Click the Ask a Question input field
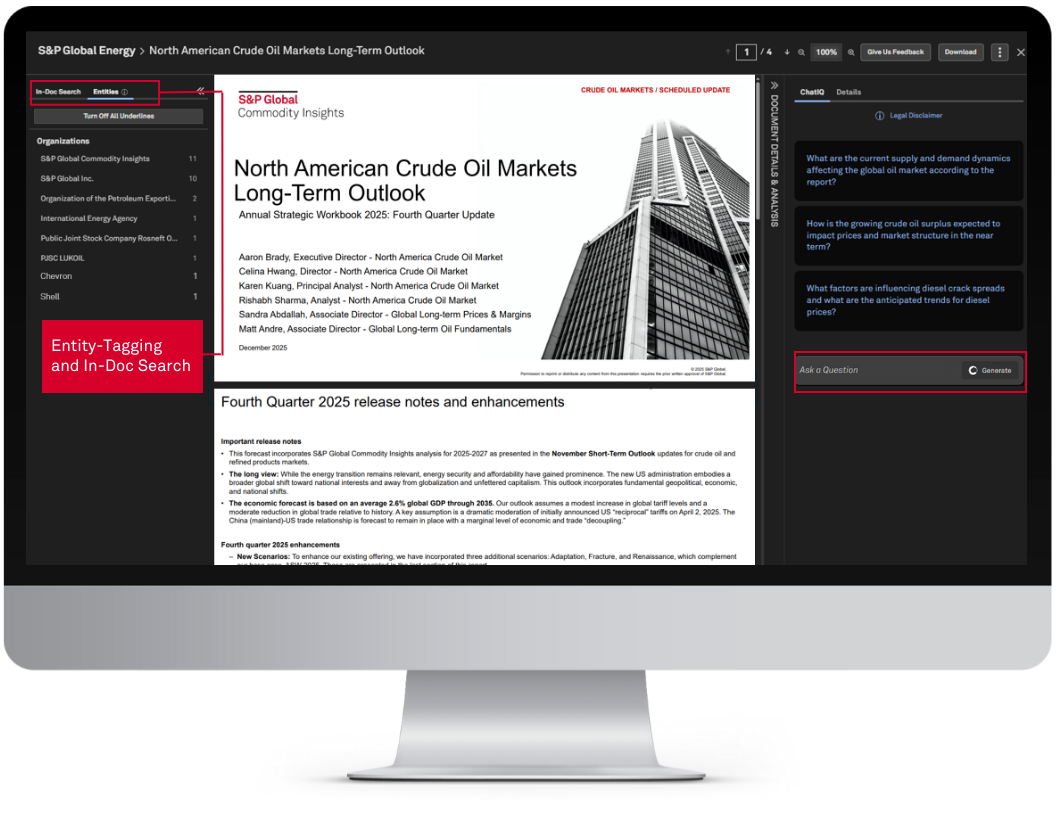The width and height of the screenshot is (1056, 816). click(x=875, y=370)
